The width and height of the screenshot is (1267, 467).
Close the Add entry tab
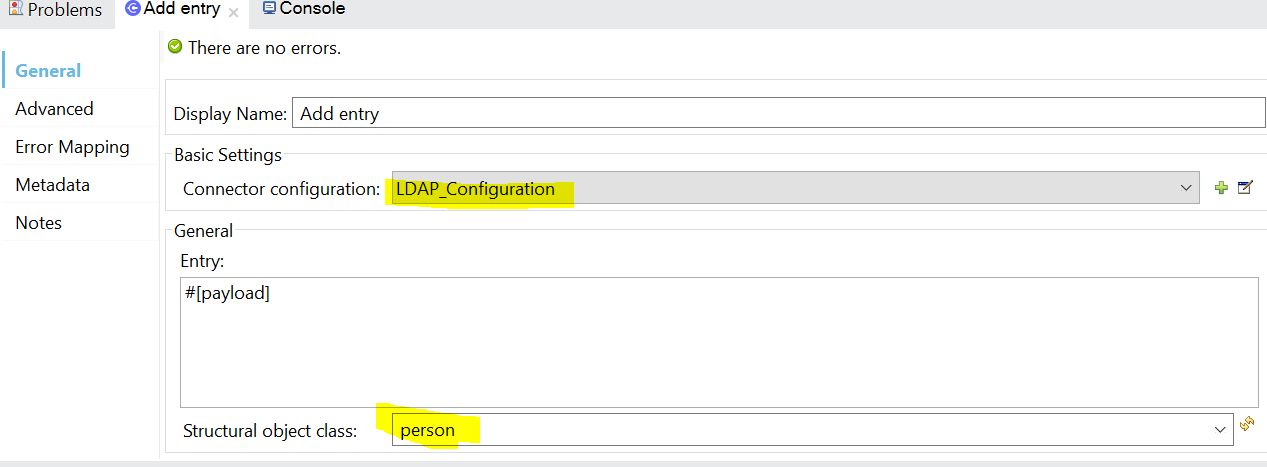pos(233,13)
